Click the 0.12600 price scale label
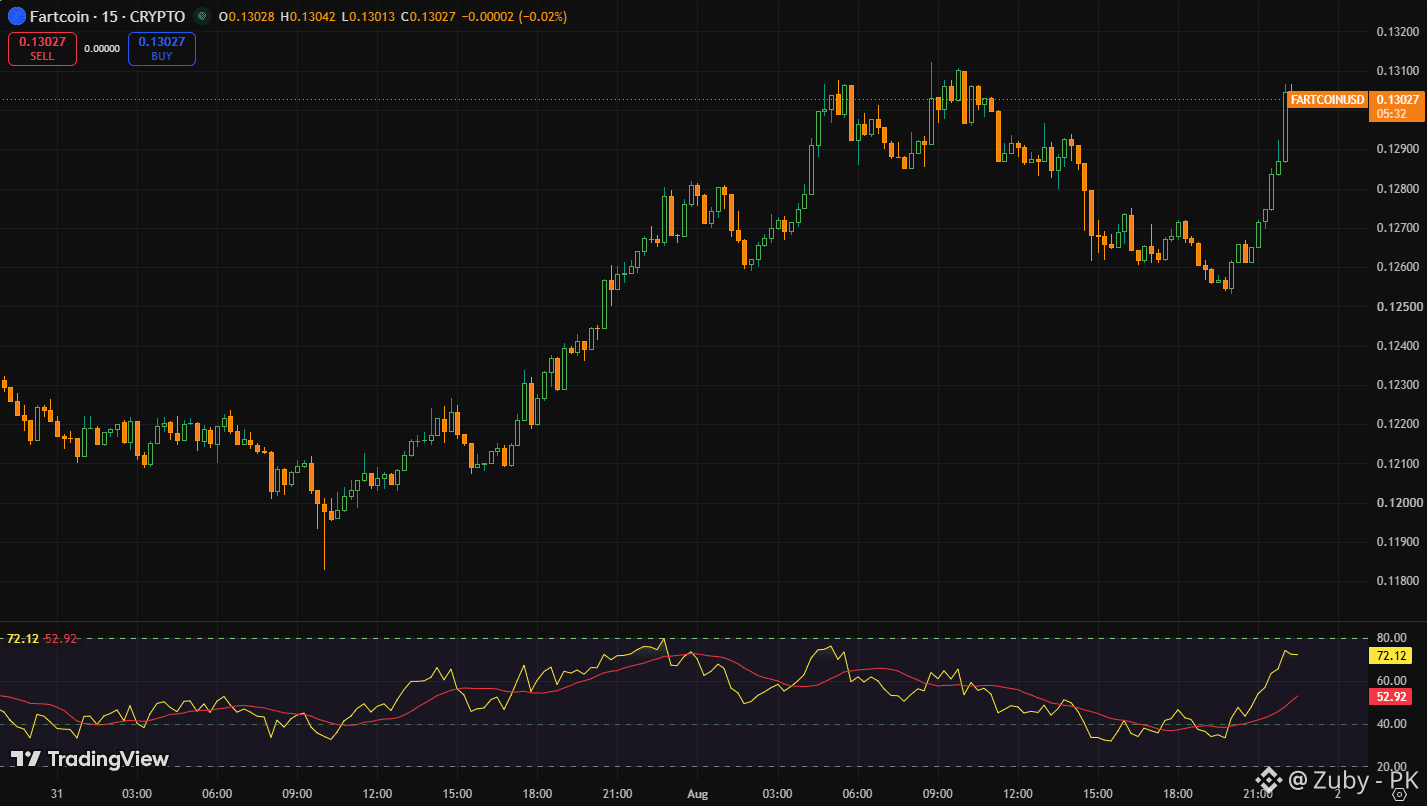 point(1398,267)
